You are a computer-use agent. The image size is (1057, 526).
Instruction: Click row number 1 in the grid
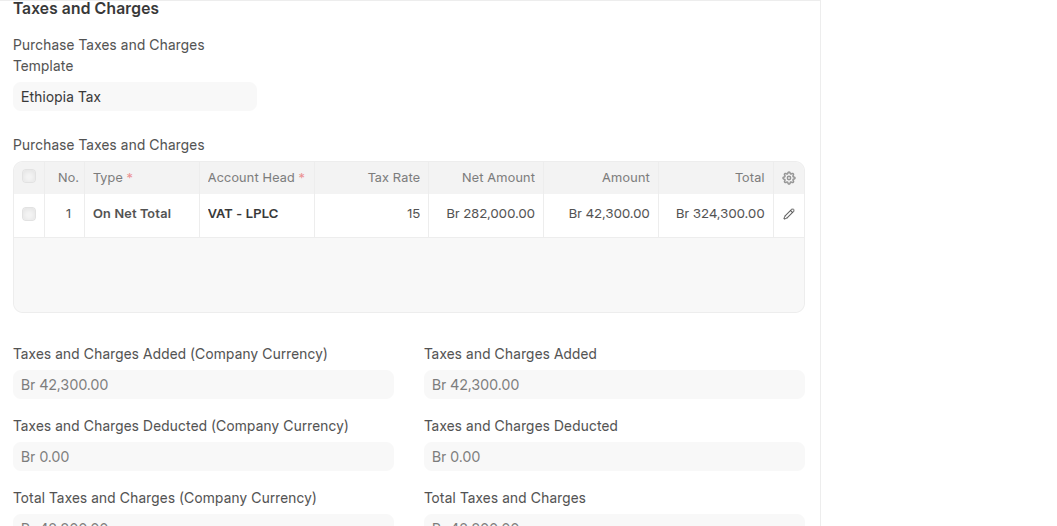click(x=67, y=214)
